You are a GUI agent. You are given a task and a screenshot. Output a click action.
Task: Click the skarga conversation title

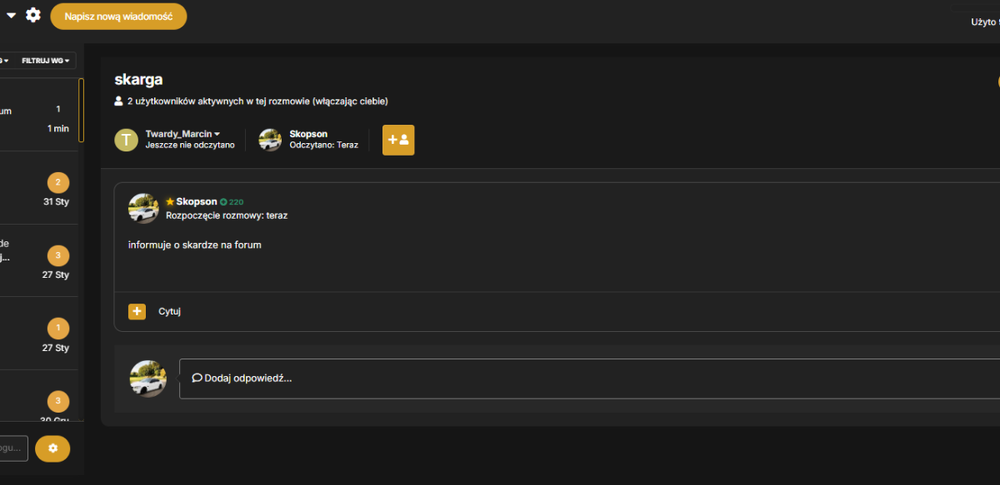(138, 80)
